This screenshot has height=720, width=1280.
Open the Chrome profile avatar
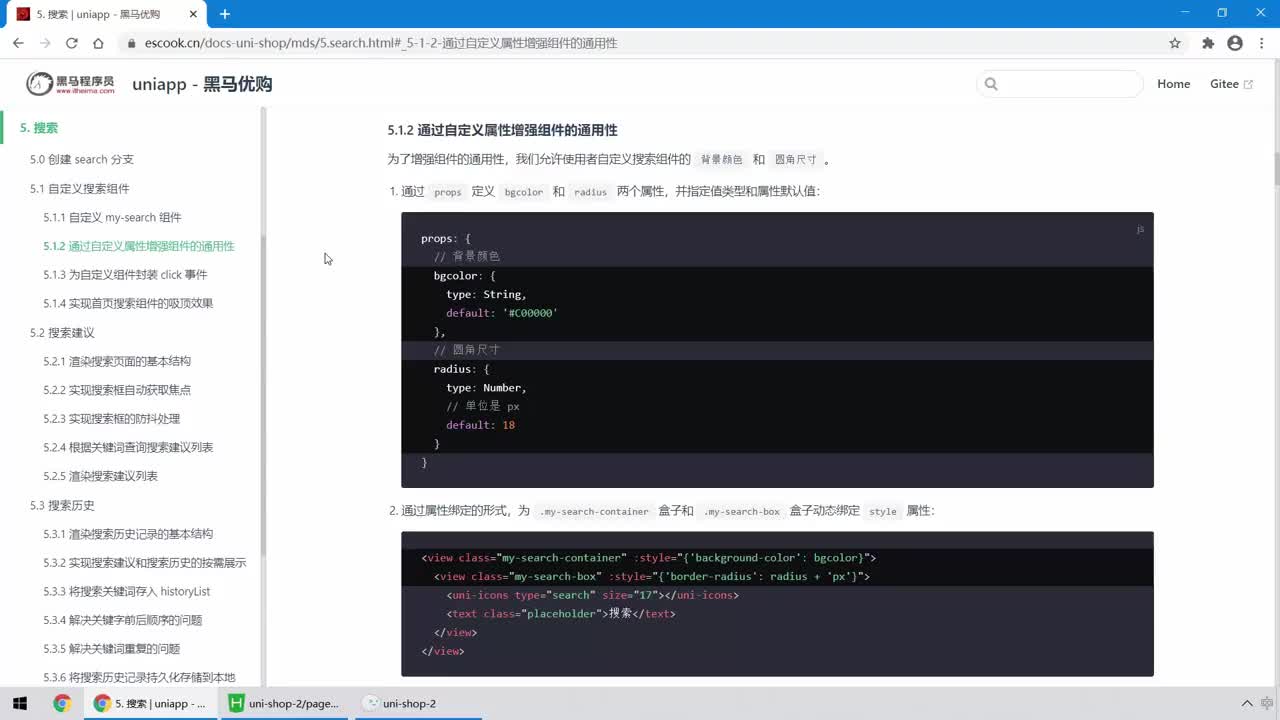[1235, 43]
